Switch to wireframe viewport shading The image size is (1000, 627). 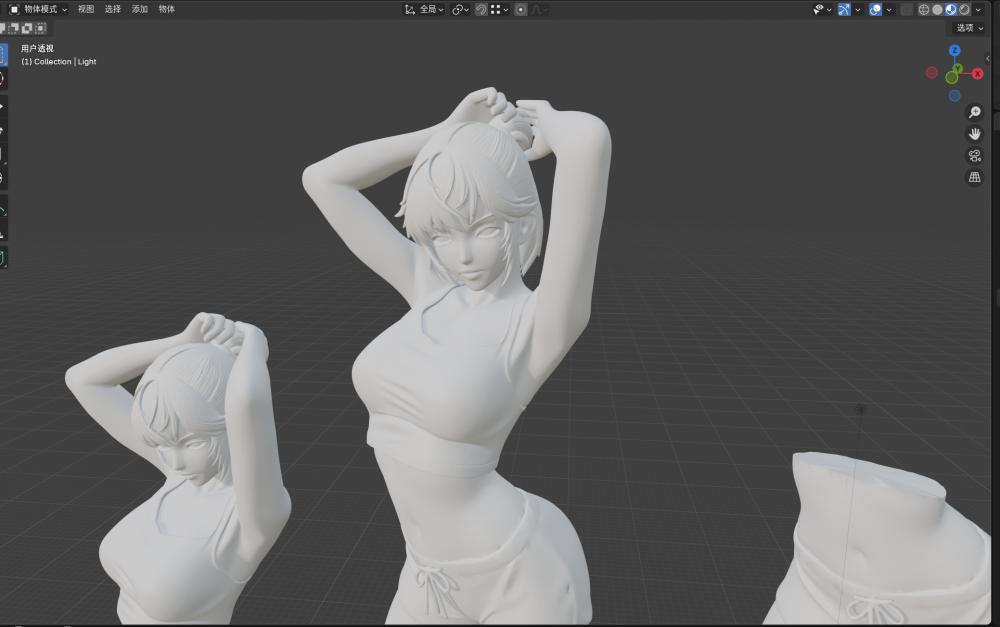(923, 10)
